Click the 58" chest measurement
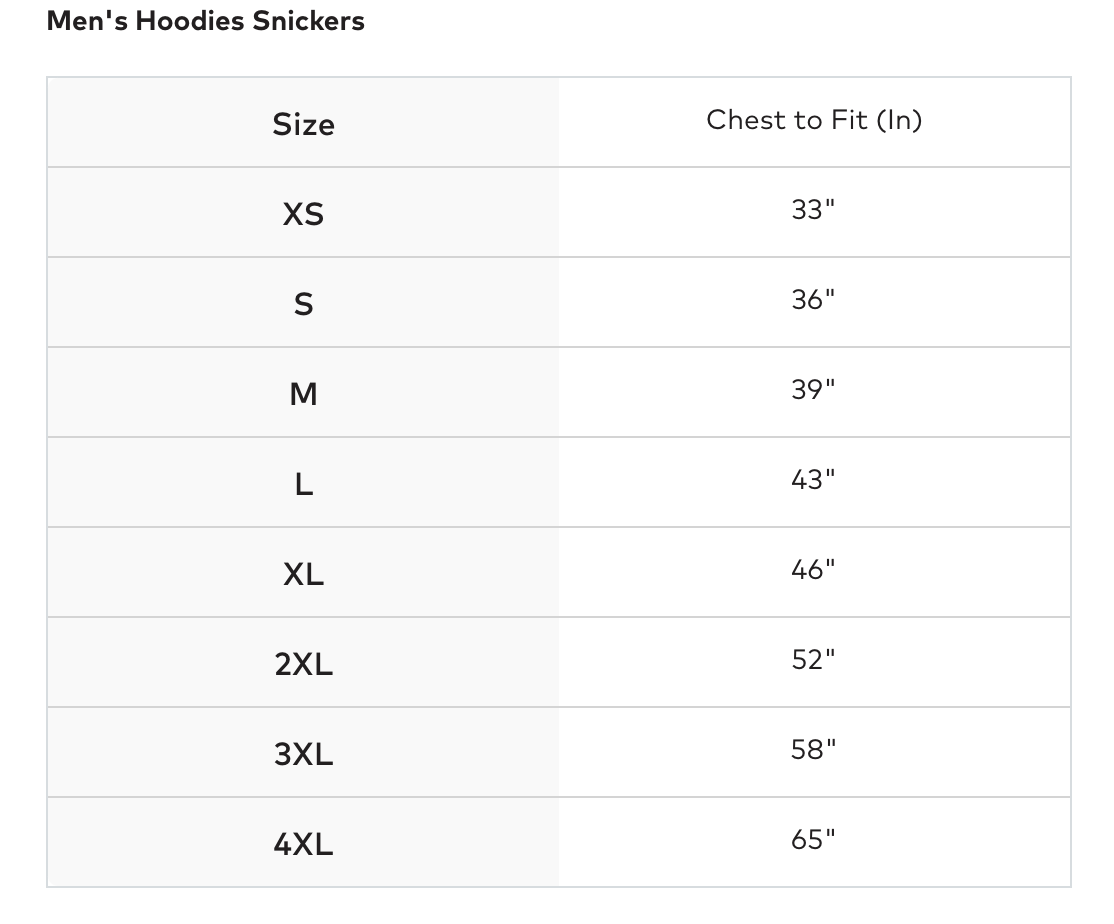 (x=813, y=750)
